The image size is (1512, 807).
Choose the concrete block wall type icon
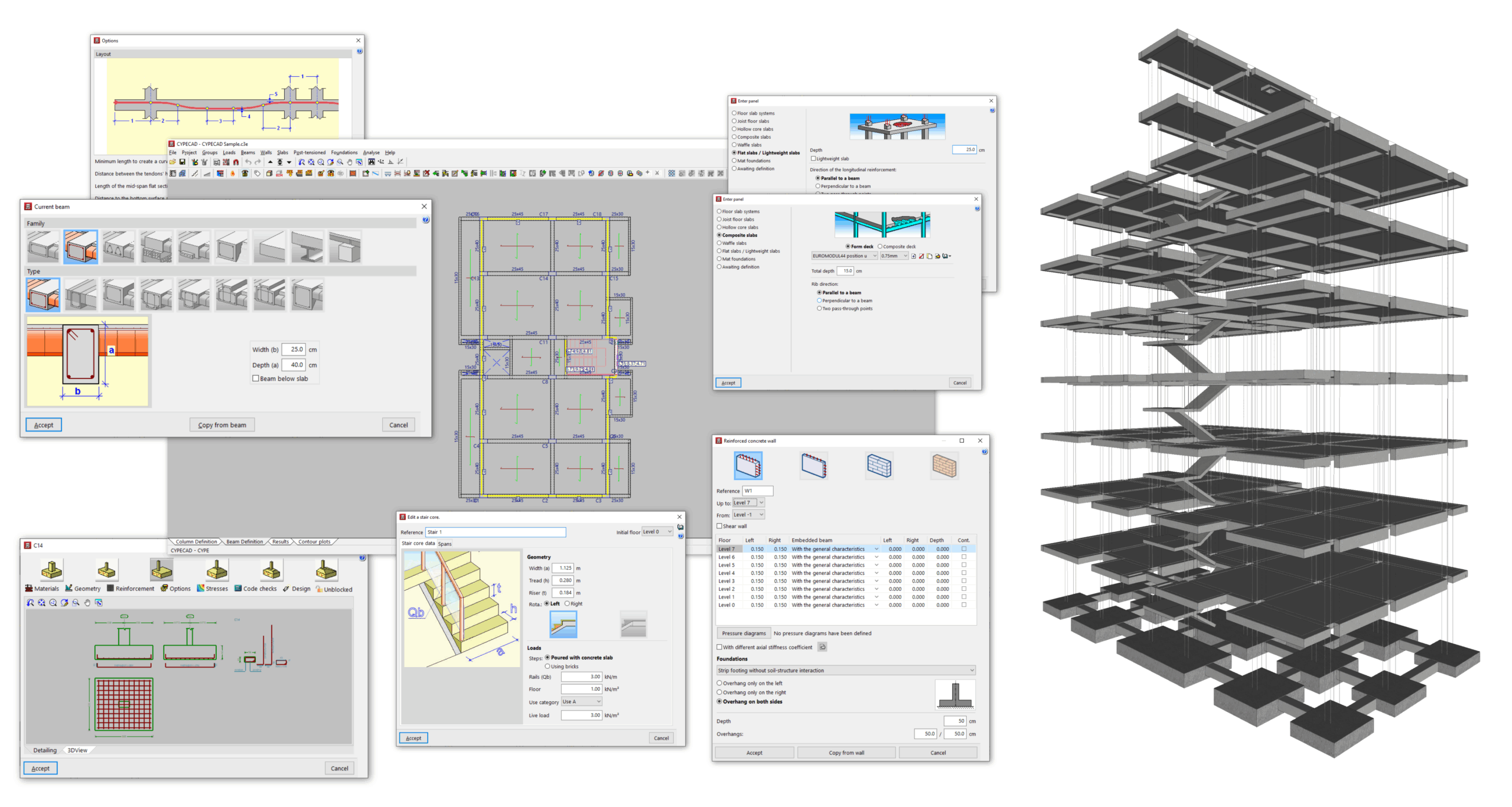[x=879, y=466]
